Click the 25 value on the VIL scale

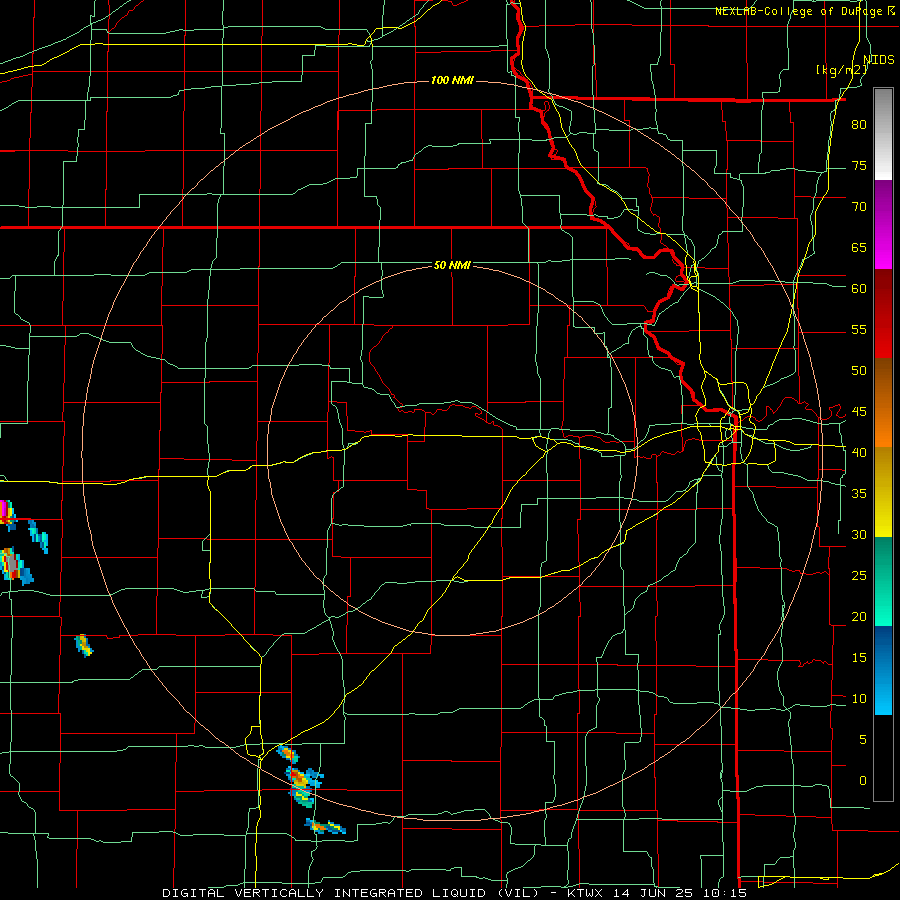(859, 575)
